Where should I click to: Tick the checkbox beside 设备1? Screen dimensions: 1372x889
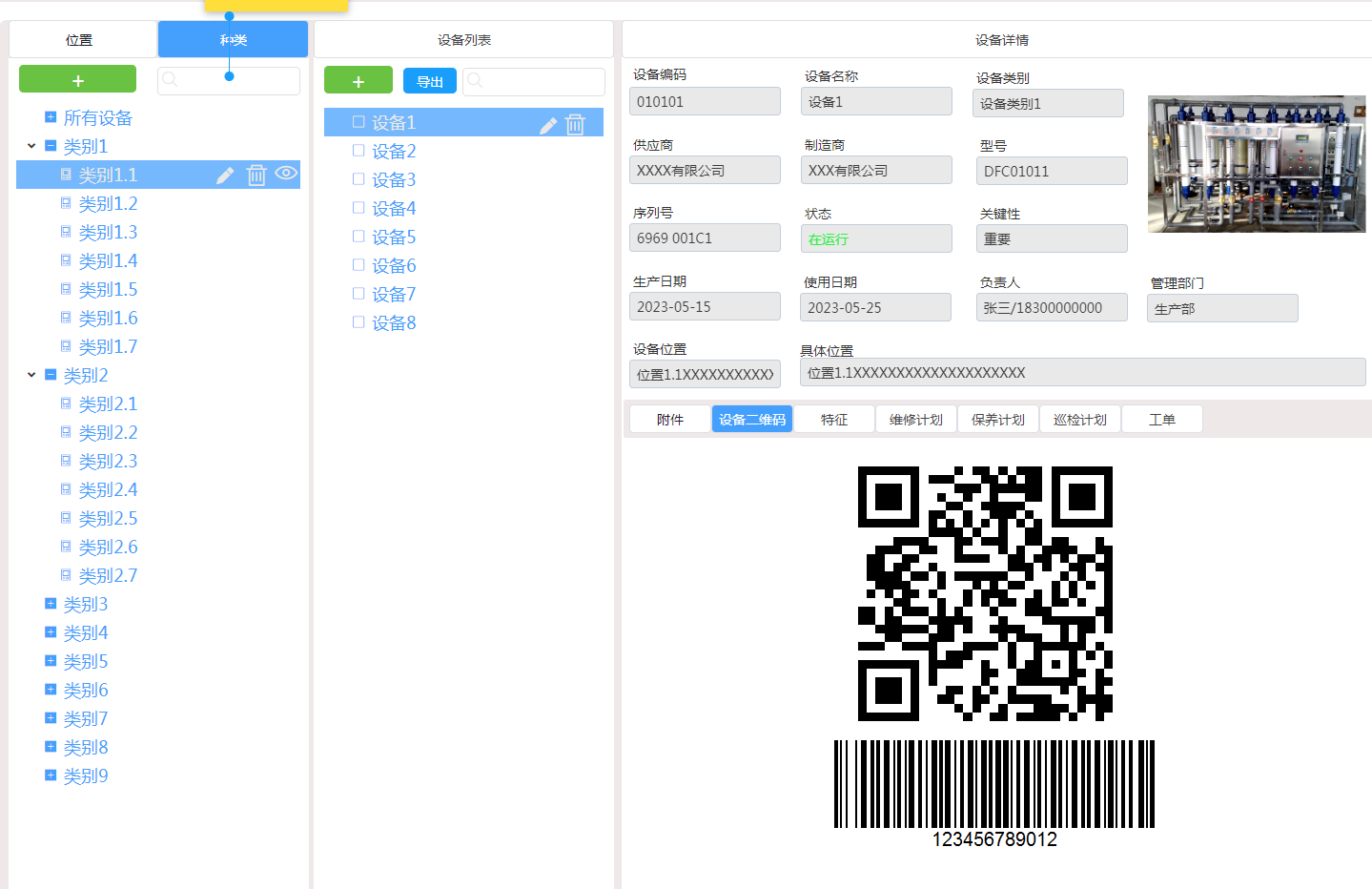click(x=358, y=122)
